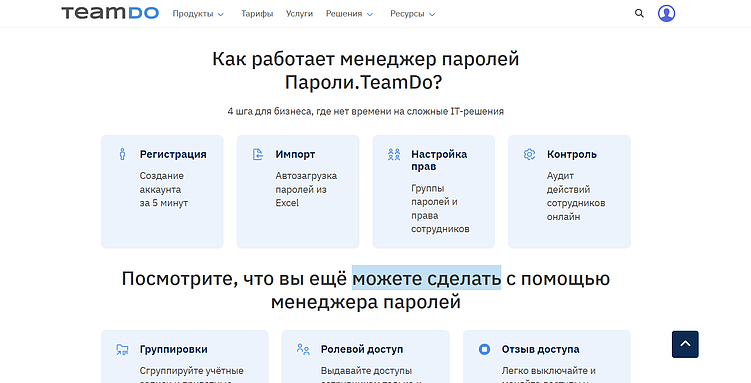Click the text 'Выдавайте доступы'
The image size is (751, 383).
[x=366, y=371]
